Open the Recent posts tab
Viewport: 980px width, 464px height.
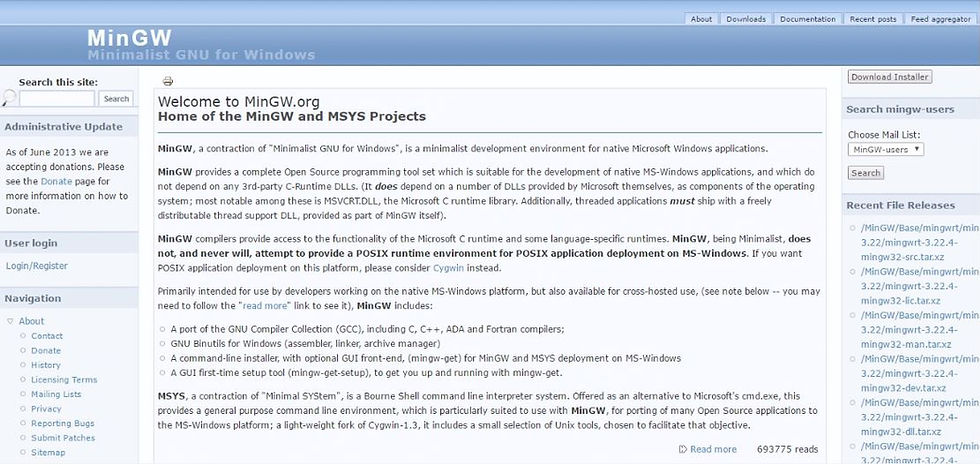pos(872,19)
